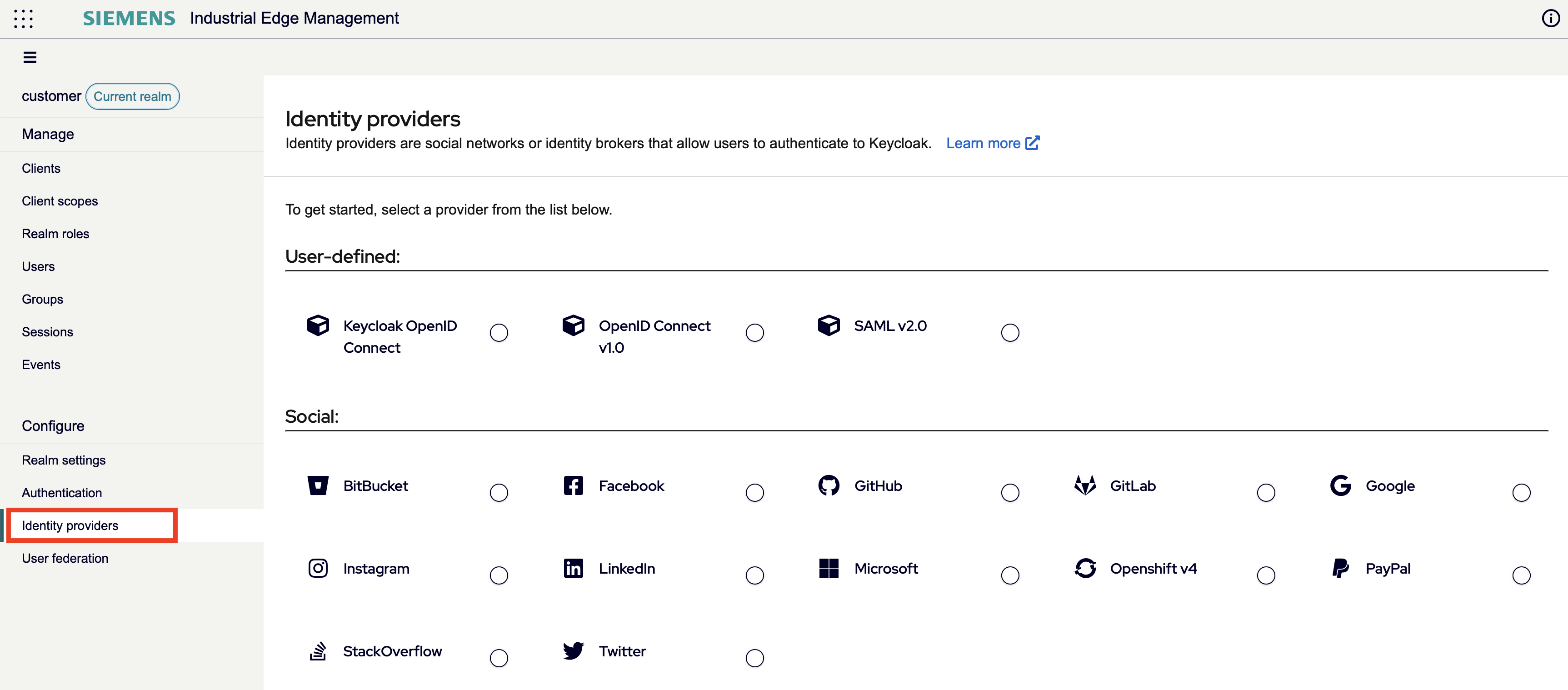Click the Current realm badge
The width and height of the screenshot is (1568, 690).
(x=132, y=95)
